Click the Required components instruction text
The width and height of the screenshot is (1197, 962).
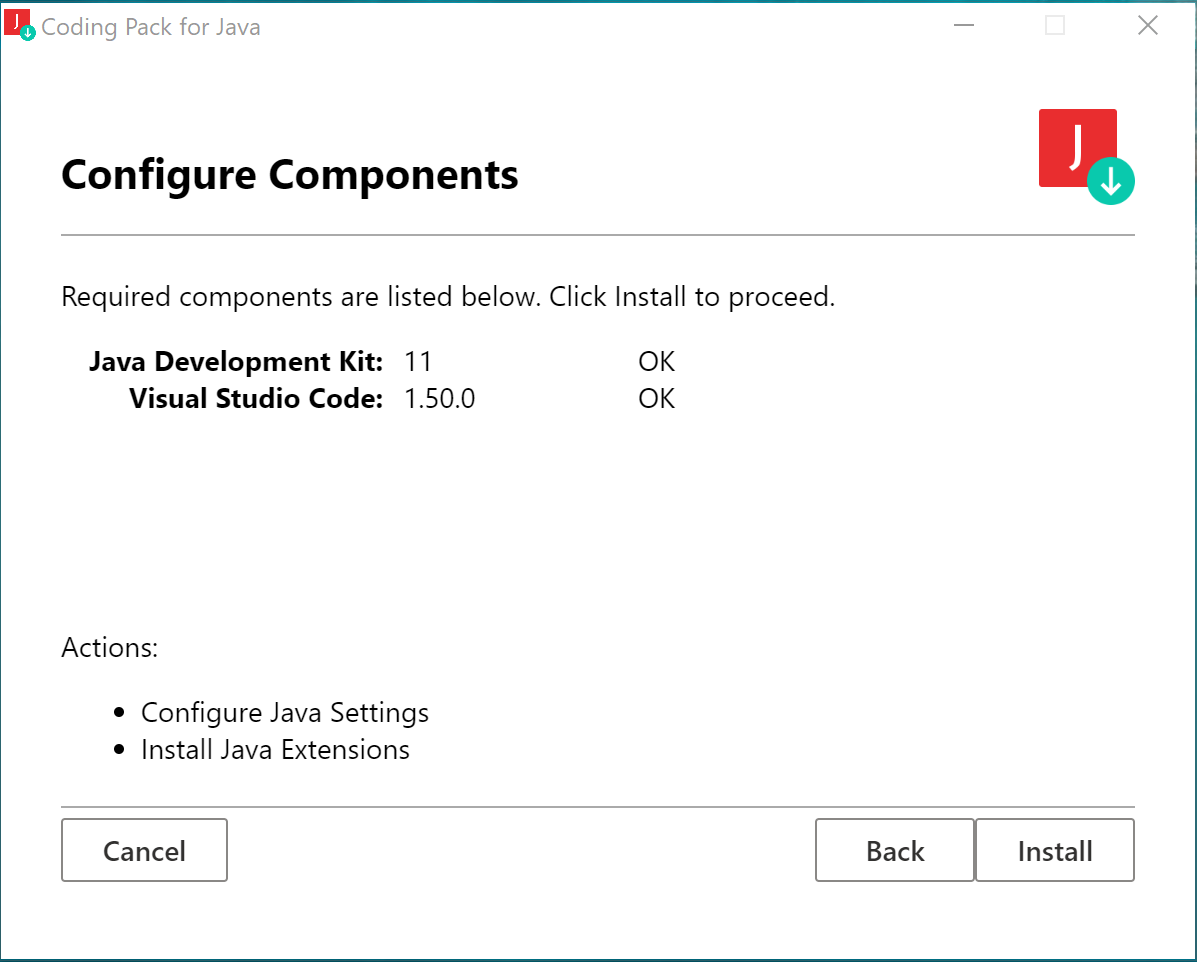[448, 296]
